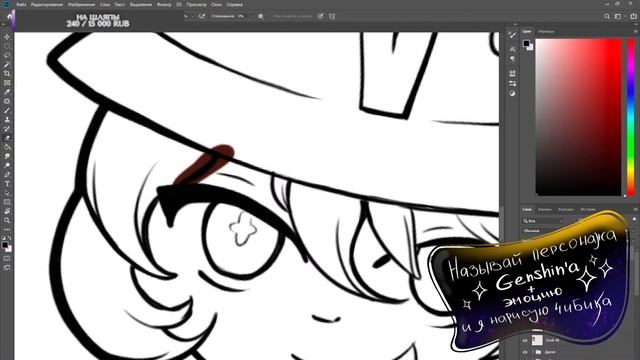Viewport: 640px width, 360px height.
Task: Select the Crop tool
Action: 7,73
